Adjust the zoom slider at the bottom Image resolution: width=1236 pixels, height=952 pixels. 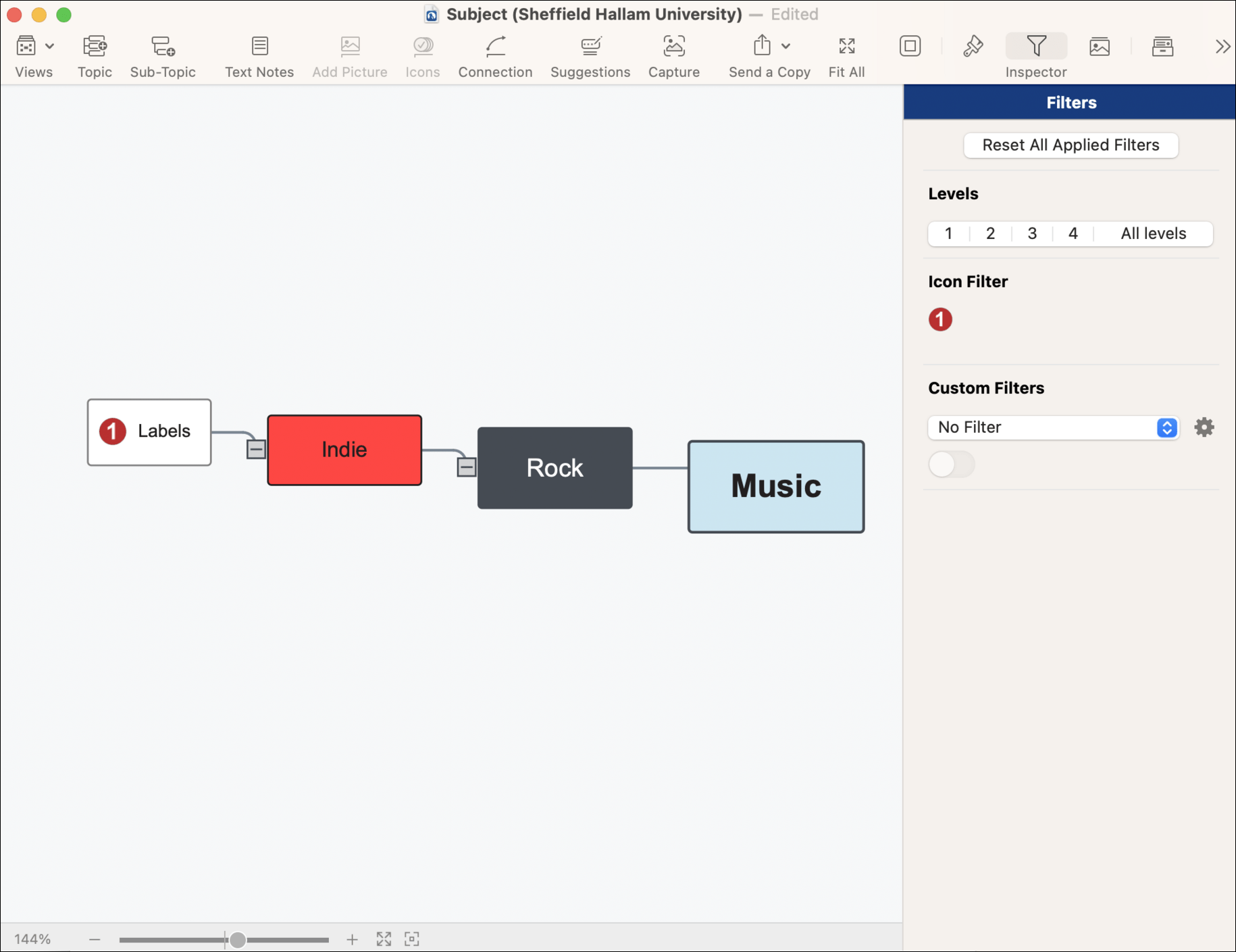pos(237,938)
